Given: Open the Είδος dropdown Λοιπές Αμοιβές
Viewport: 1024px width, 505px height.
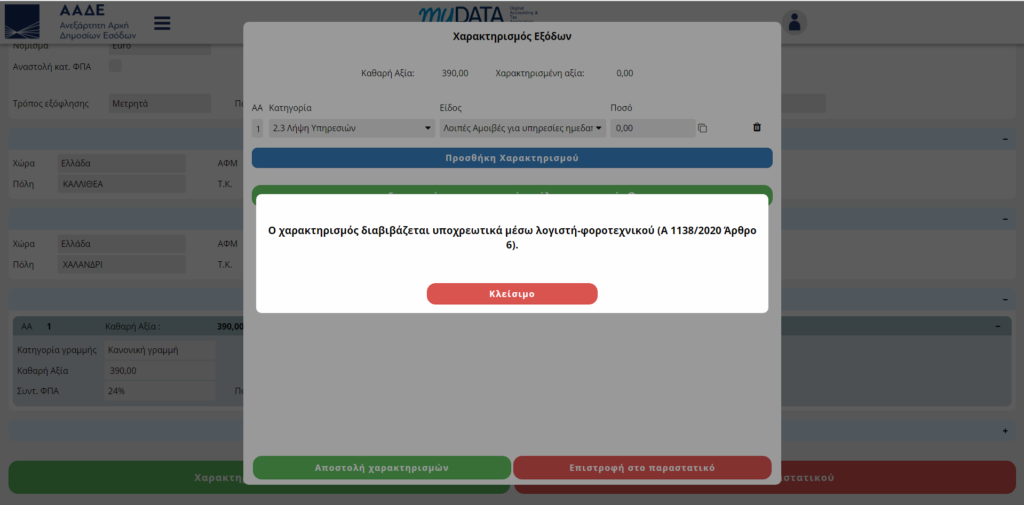Looking at the screenshot, I should coord(522,128).
